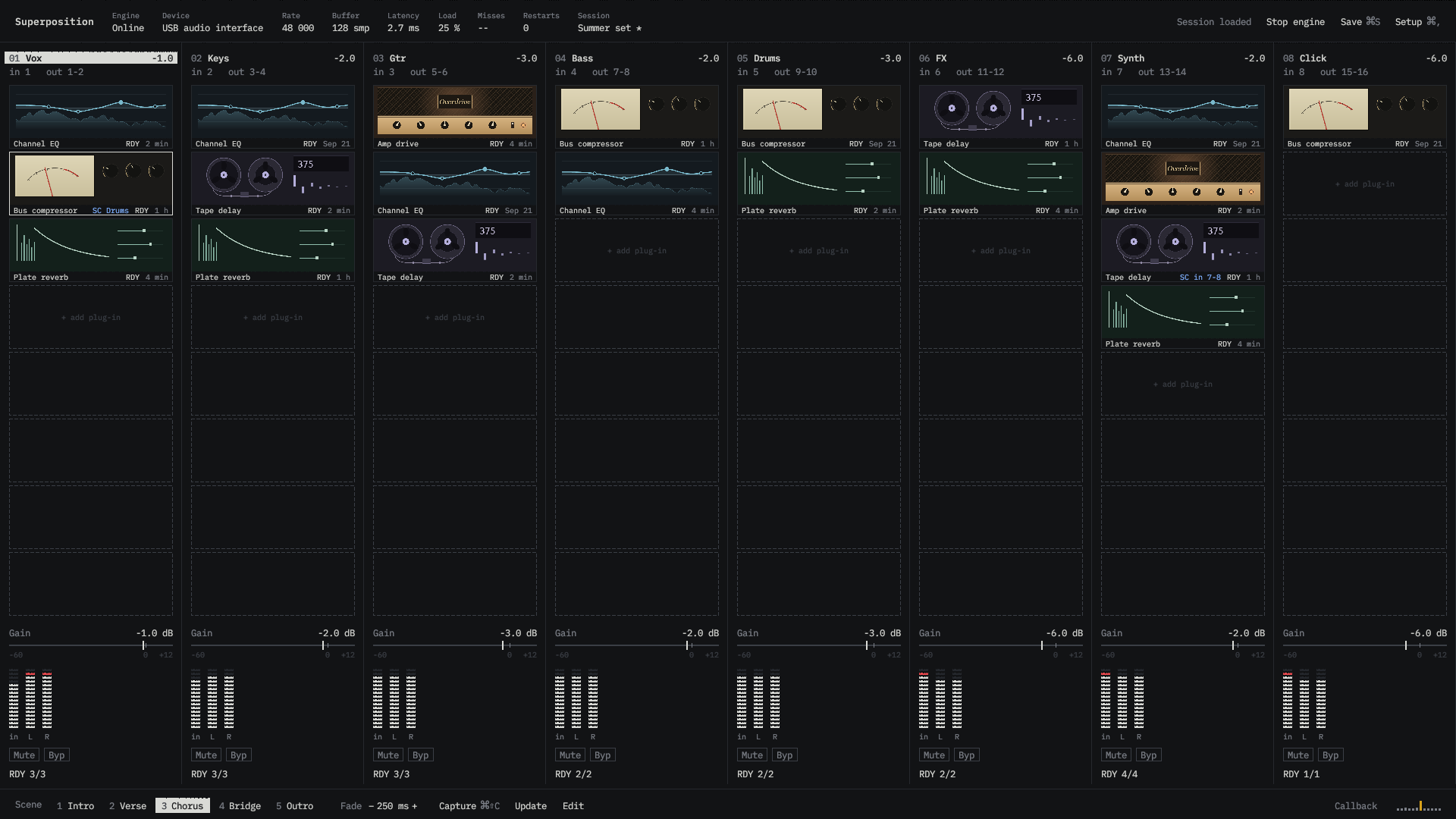Select the Verse scene
Screen dimensions: 1456x819
pos(127,806)
